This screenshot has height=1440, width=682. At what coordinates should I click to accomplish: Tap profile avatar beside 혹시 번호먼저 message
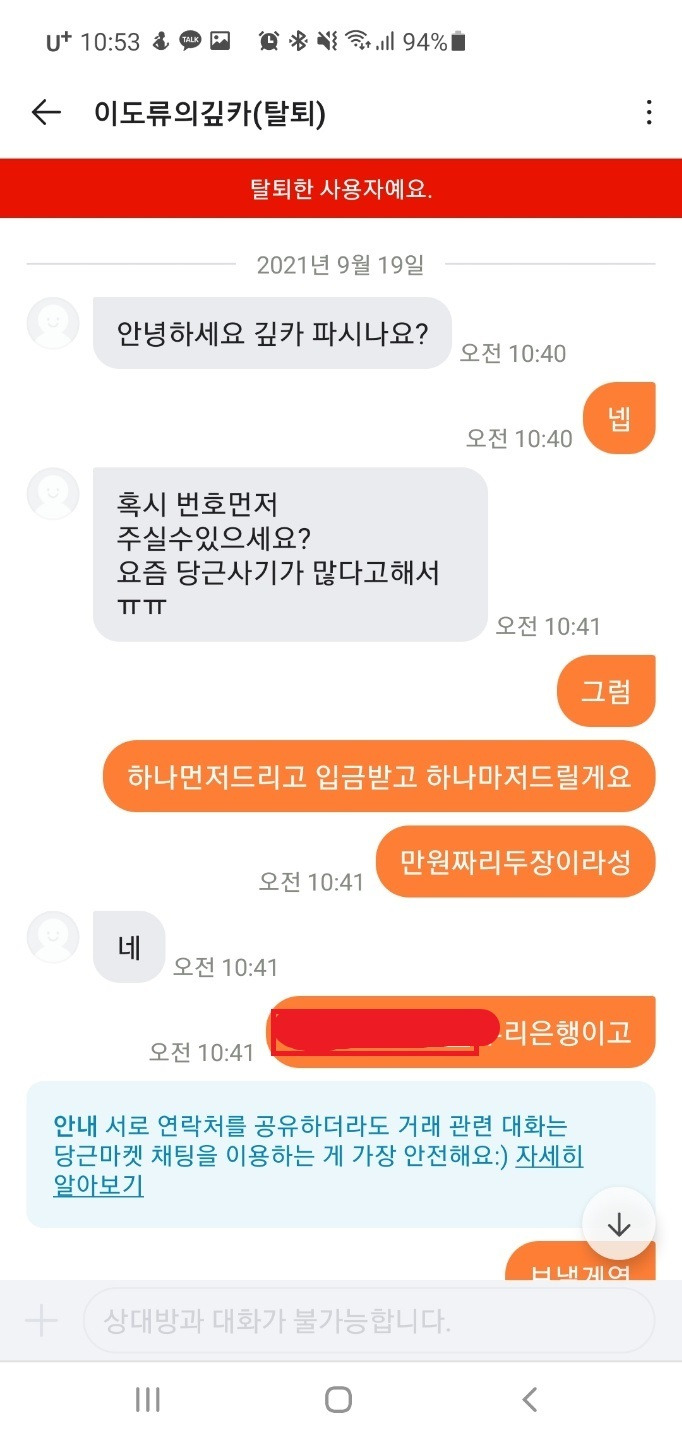click(x=53, y=494)
